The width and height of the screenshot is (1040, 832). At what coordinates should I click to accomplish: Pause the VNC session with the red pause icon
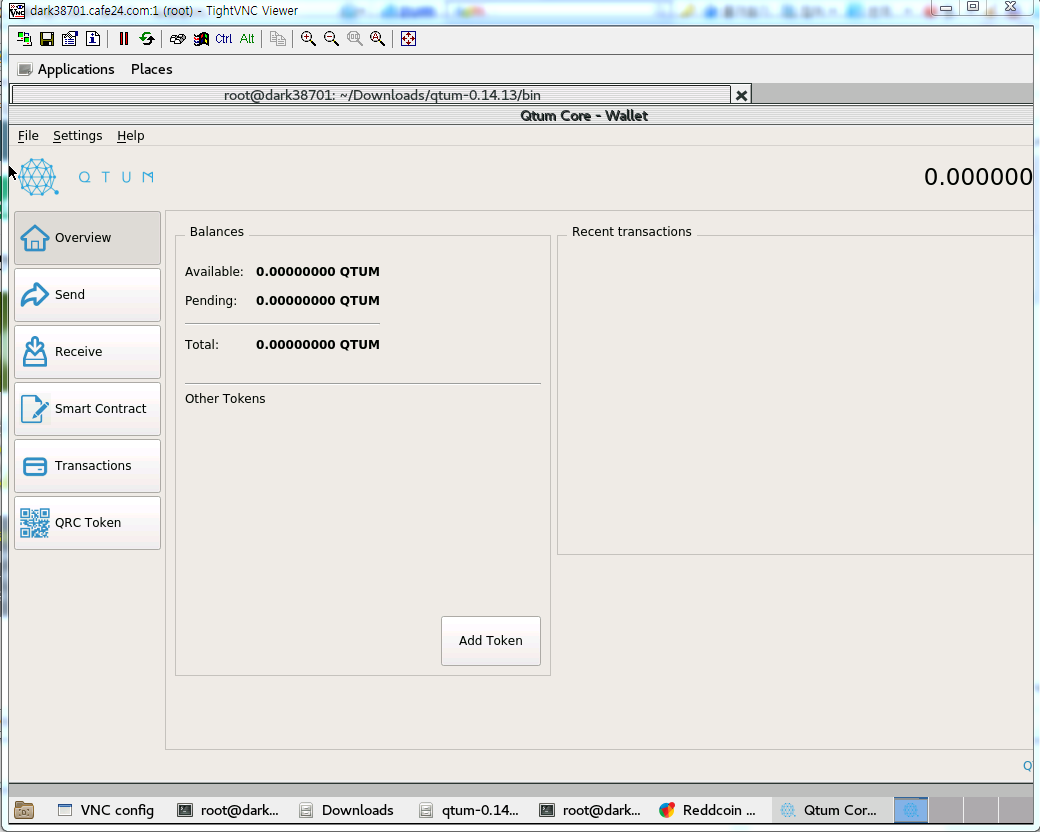click(x=123, y=39)
